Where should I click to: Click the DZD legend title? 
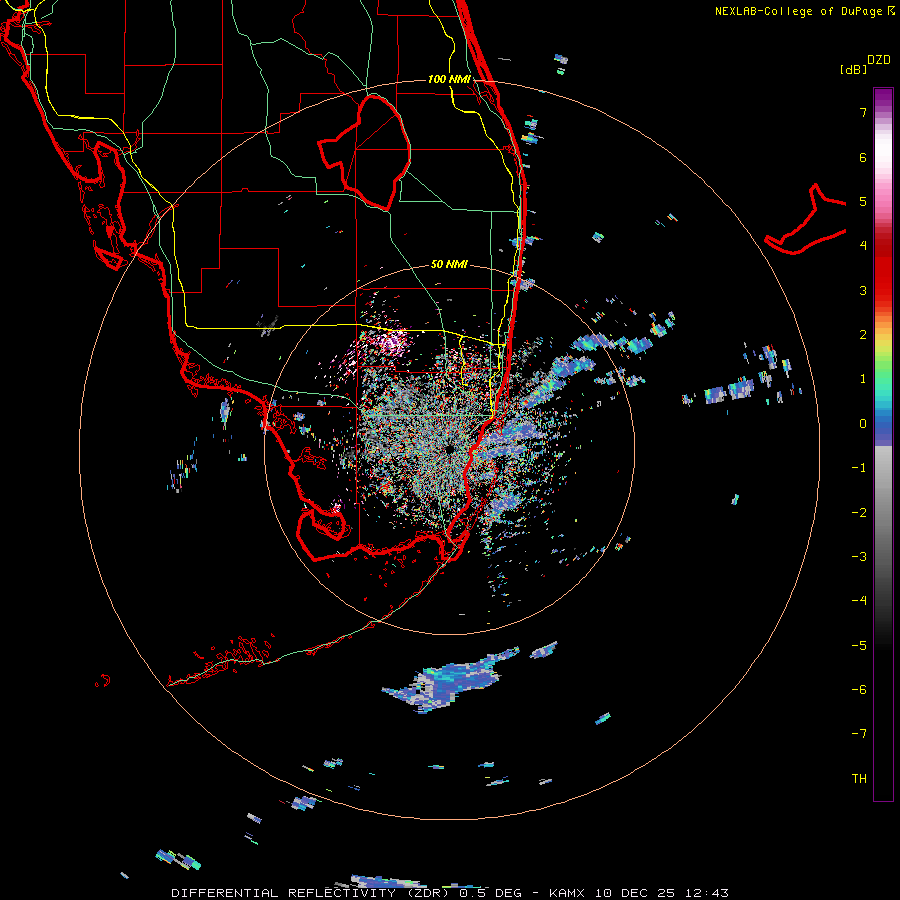pyautogui.click(x=879, y=60)
